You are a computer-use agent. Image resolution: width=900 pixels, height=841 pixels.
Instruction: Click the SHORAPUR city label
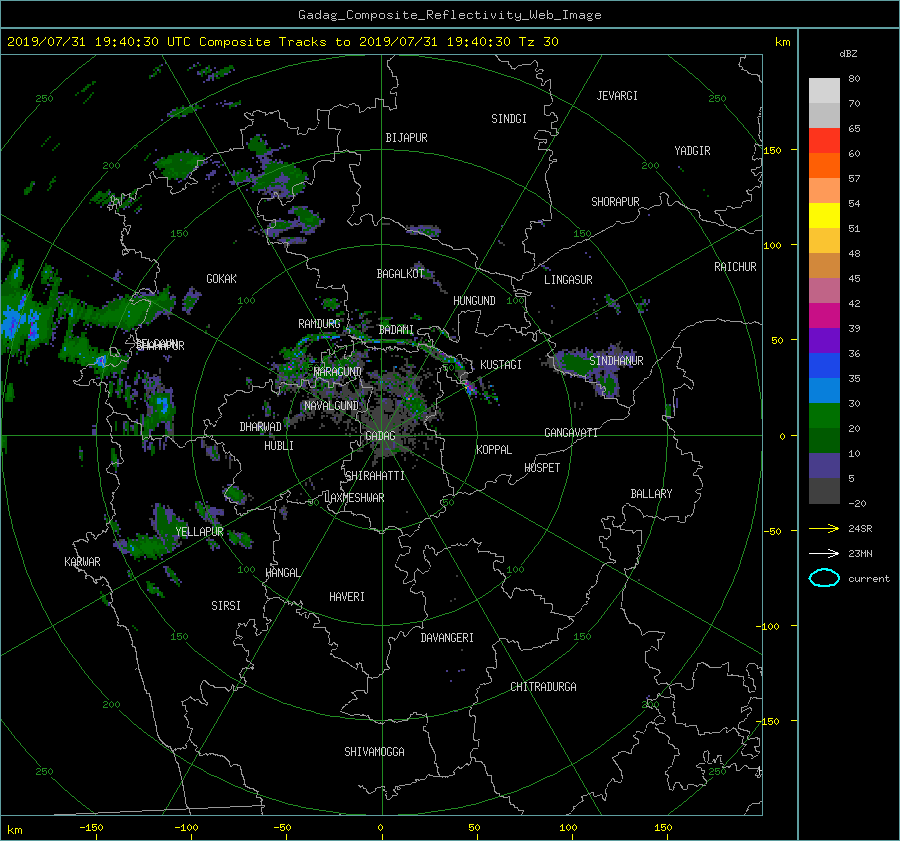coord(615,202)
